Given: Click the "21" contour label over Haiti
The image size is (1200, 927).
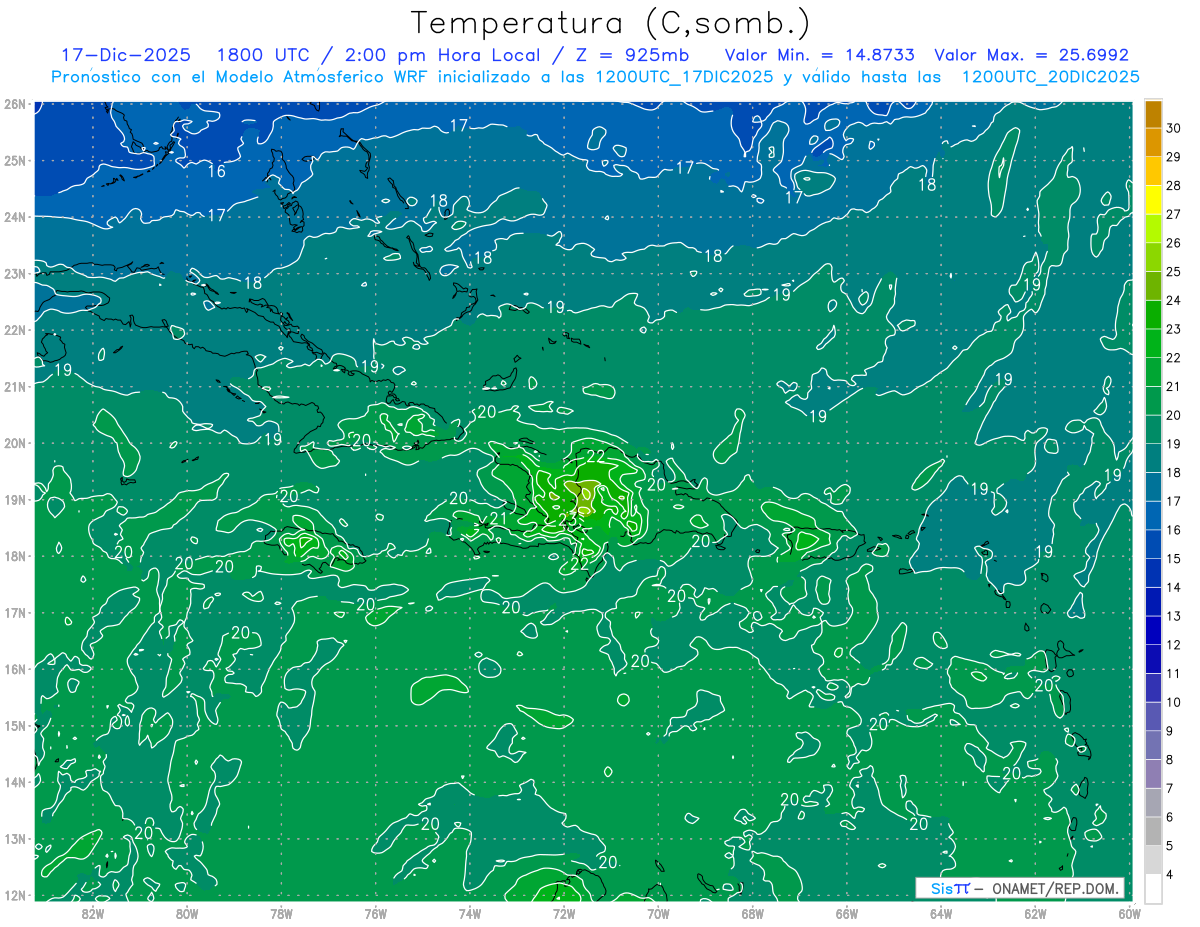Looking at the screenshot, I should coord(500,517).
